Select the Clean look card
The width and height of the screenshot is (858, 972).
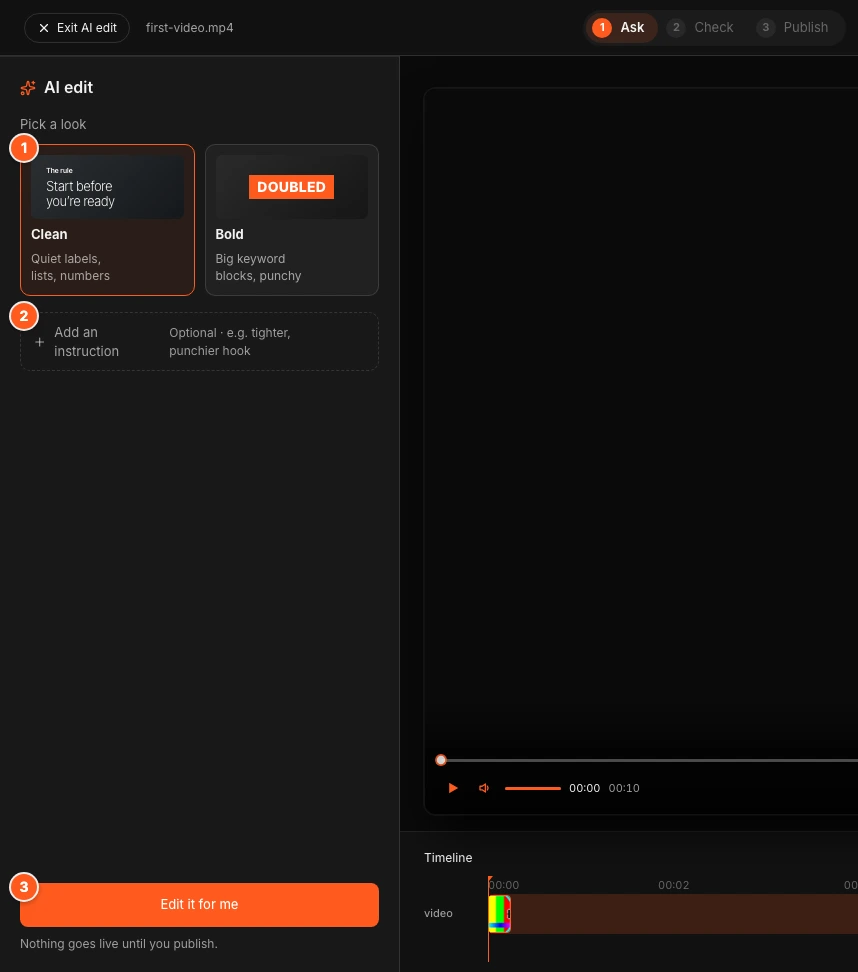[107, 220]
